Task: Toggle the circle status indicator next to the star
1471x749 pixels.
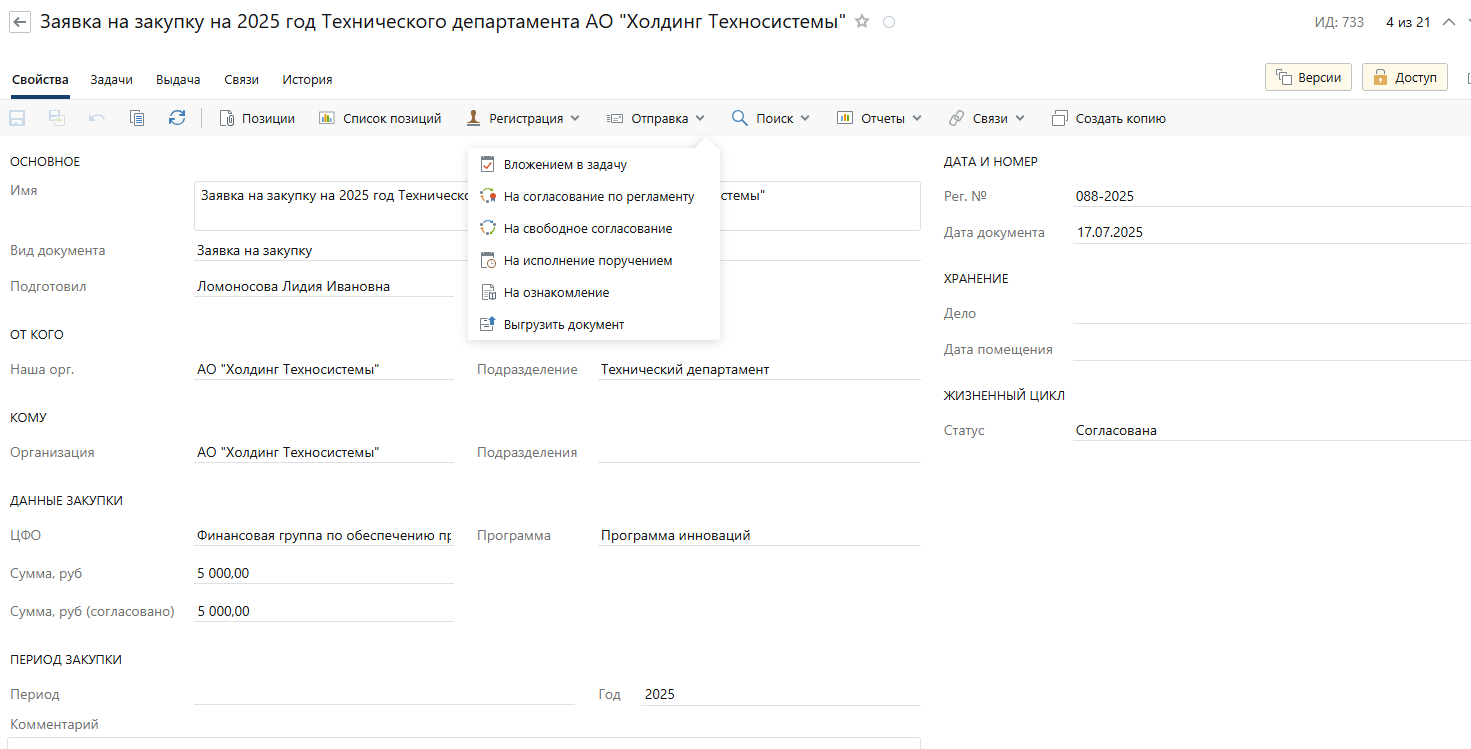Action: point(889,22)
